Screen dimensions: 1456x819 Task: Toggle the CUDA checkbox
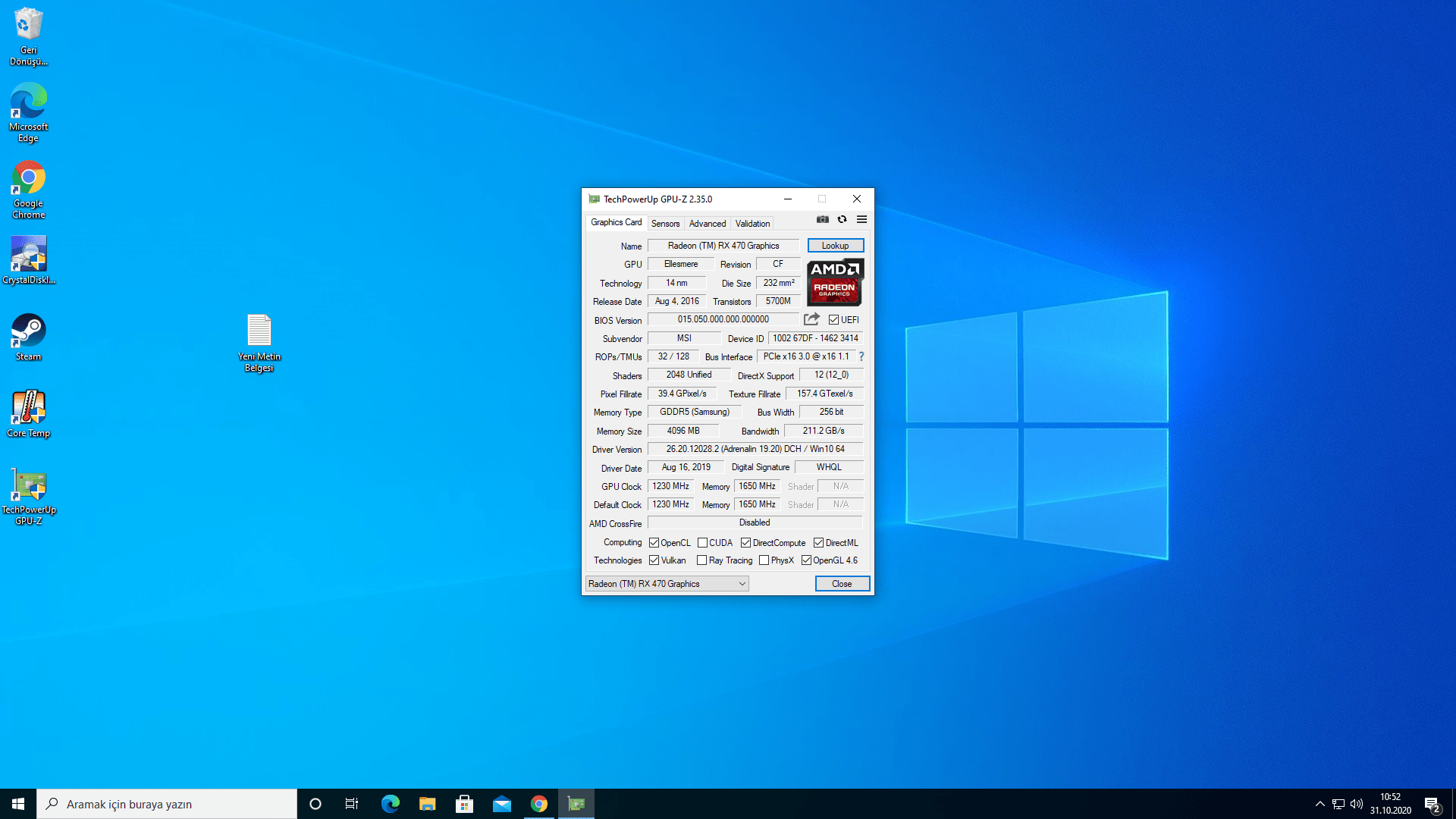point(703,543)
